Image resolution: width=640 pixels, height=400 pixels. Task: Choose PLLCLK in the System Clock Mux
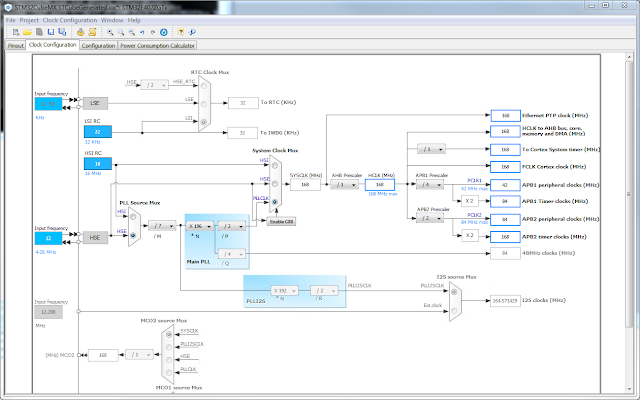coord(275,202)
